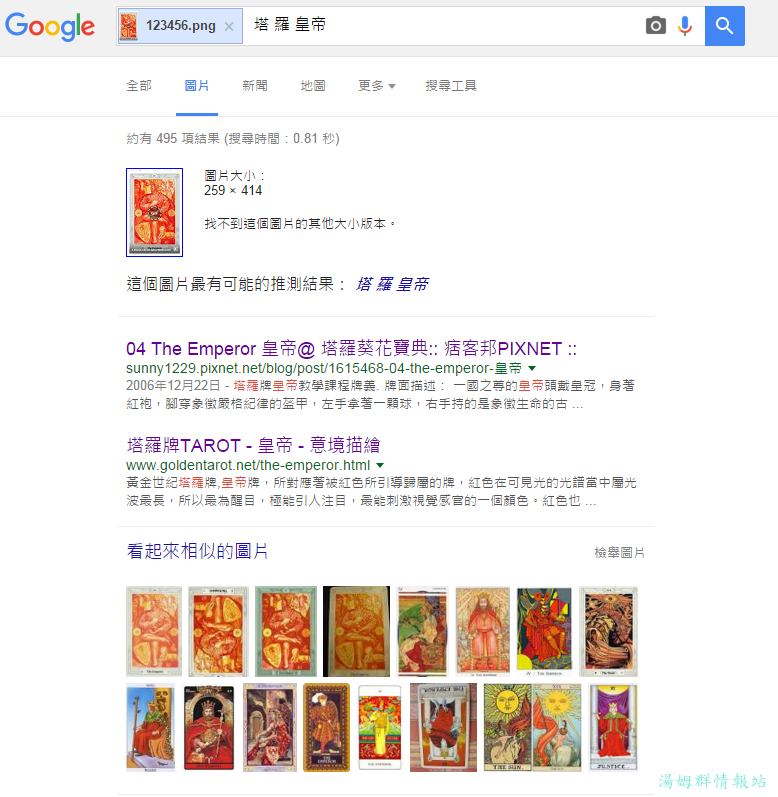This screenshot has height=797, width=778.
Task: Click the microphone voice search icon
Action: click(x=685, y=25)
